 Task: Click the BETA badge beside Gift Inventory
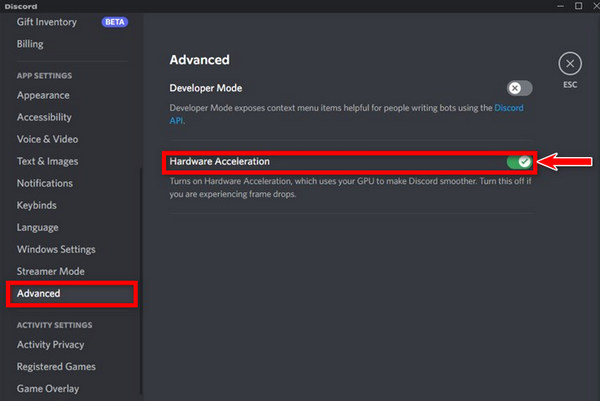pyautogui.click(x=114, y=22)
